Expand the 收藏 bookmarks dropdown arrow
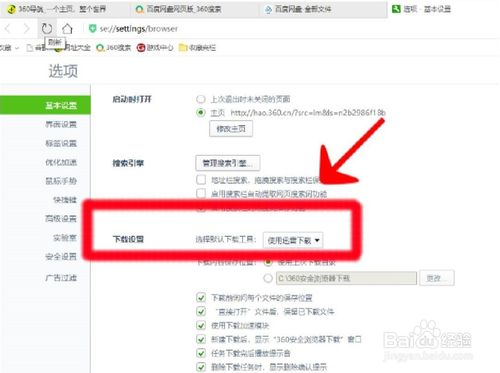The width and height of the screenshot is (500, 373). pos(17,48)
